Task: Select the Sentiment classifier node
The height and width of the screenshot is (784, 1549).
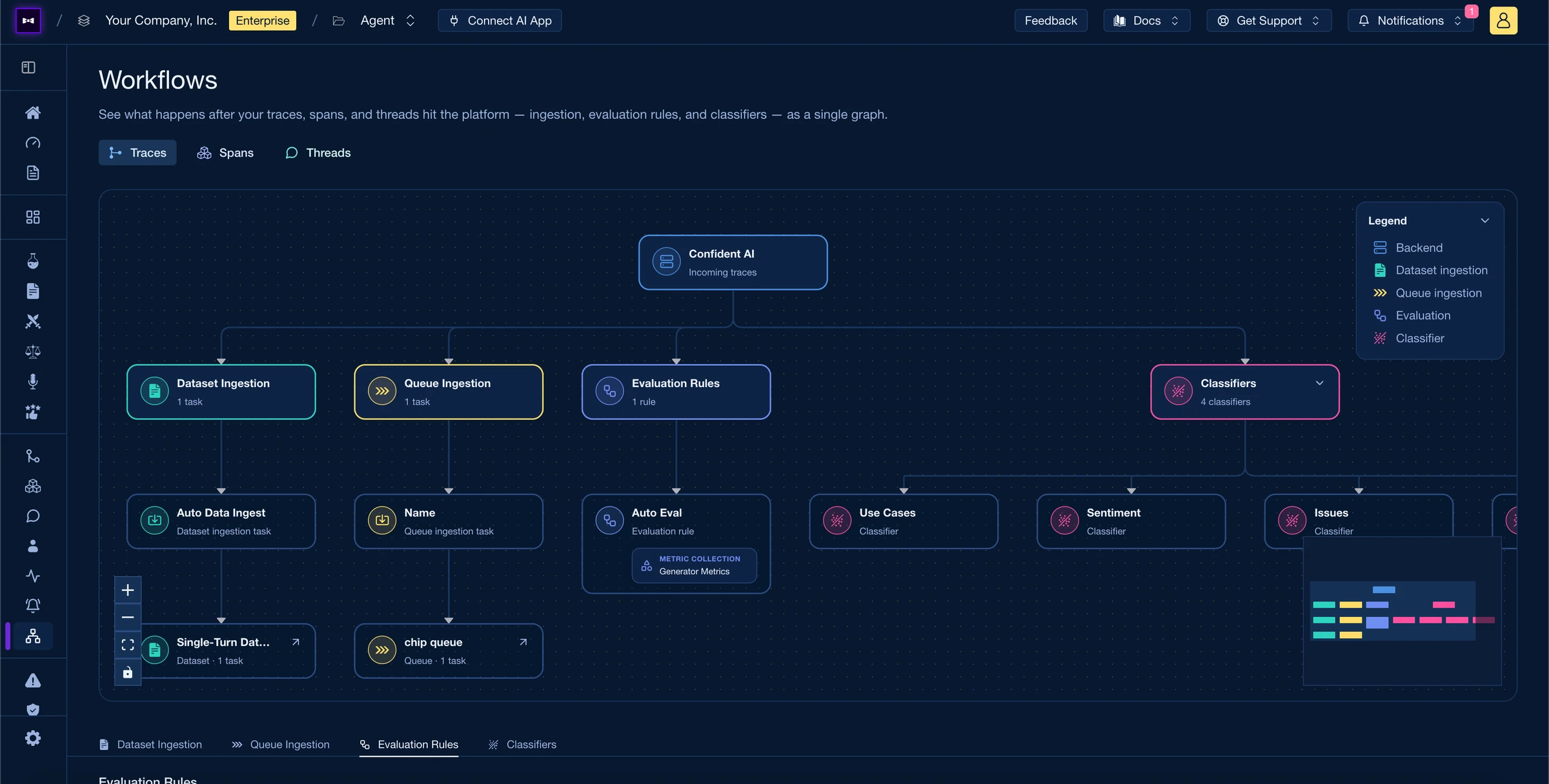Action: 1131,521
